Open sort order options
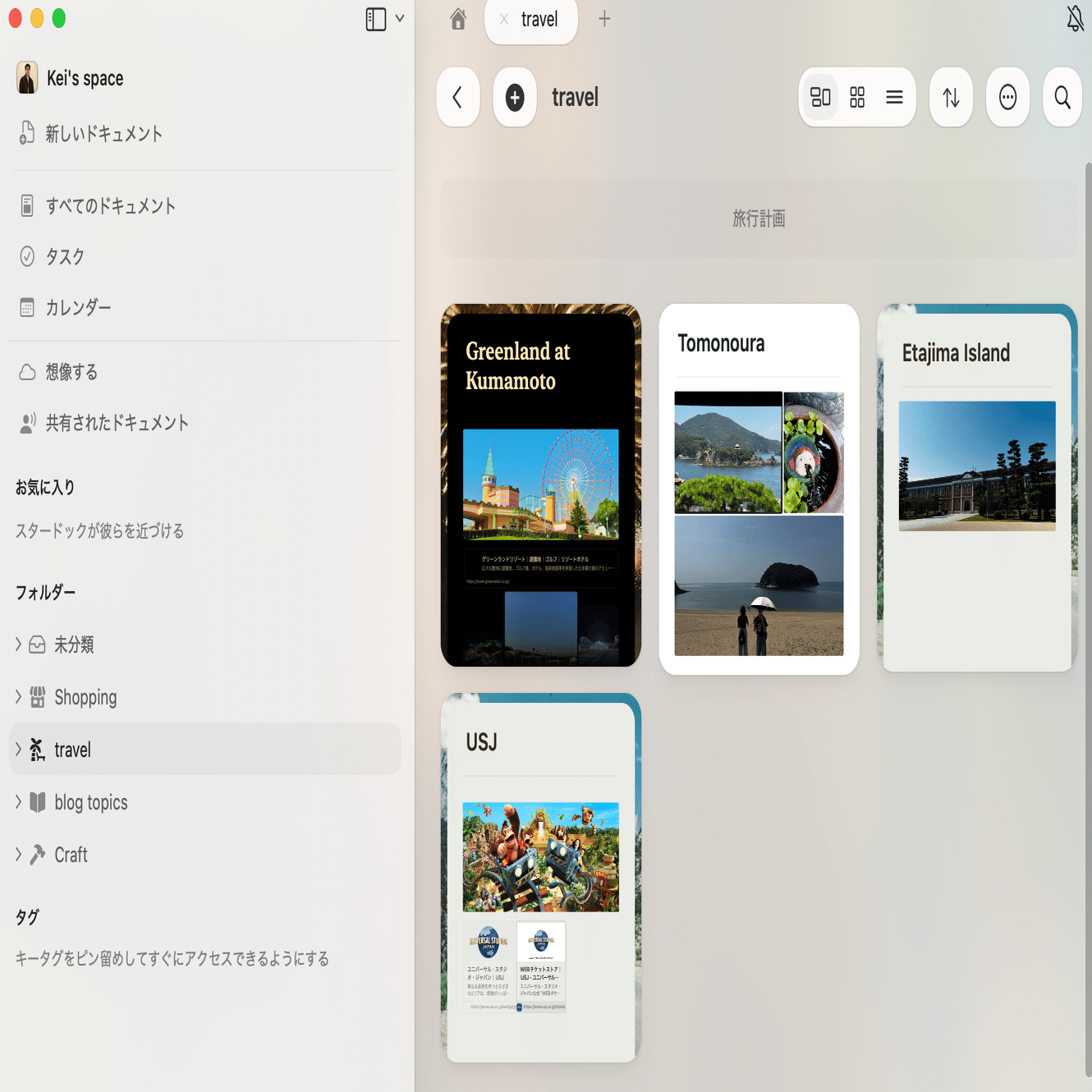 pyautogui.click(x=951, y=98)
